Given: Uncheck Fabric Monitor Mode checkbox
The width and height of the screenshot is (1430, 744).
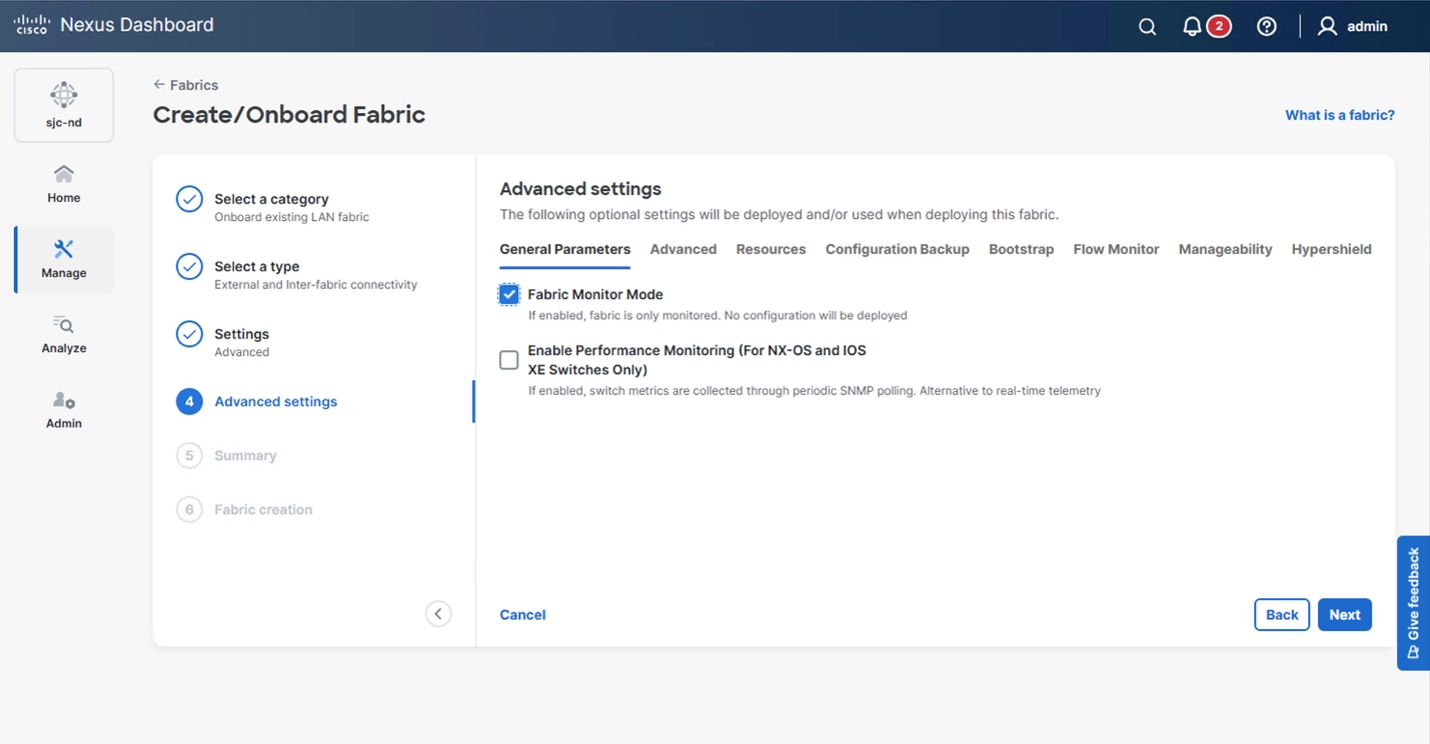Looking at the screenshot, I should point(509,294).
